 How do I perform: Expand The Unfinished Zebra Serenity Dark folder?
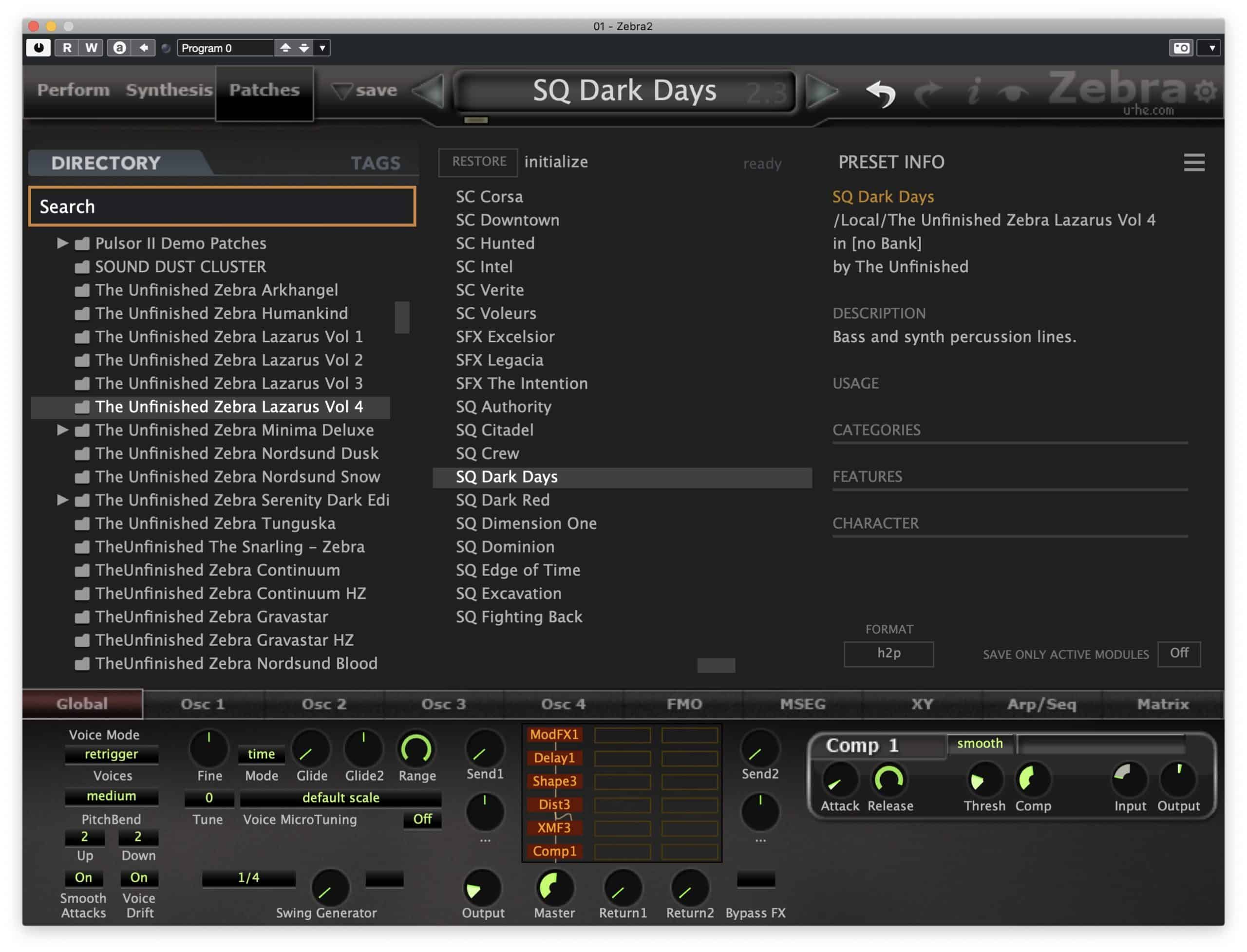pos(62,500)
